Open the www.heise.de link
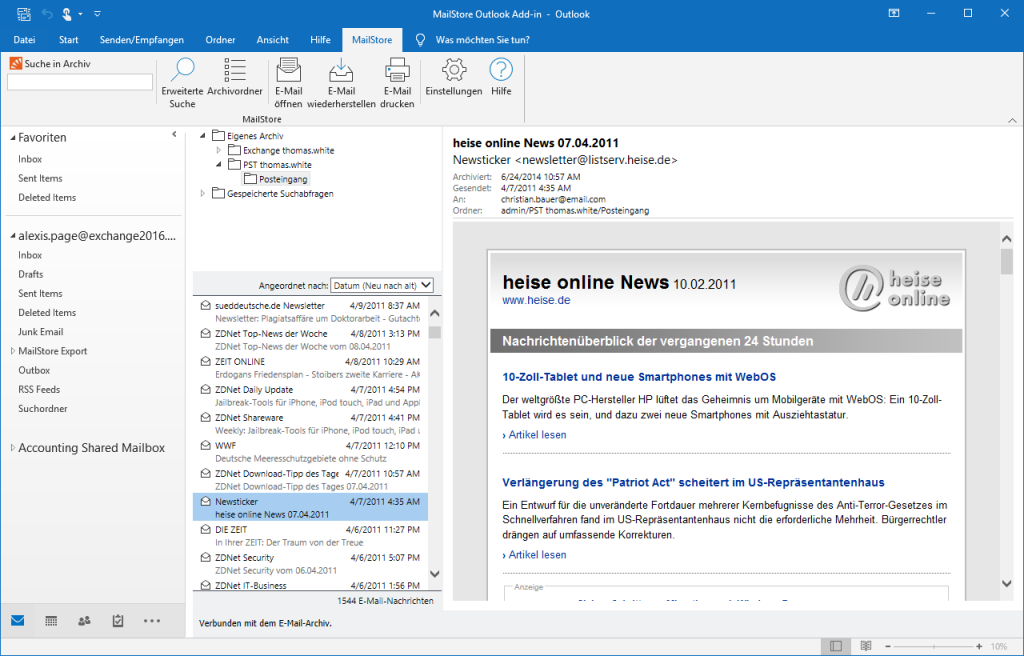Viewport: 1024px width, 656px height. pos(536,300)
